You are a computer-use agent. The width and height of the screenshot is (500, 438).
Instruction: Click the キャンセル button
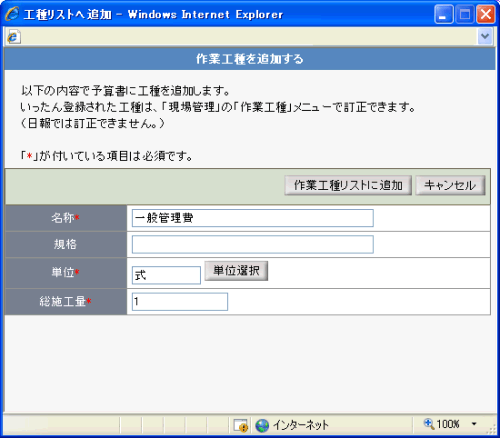[x=450, y=185]
